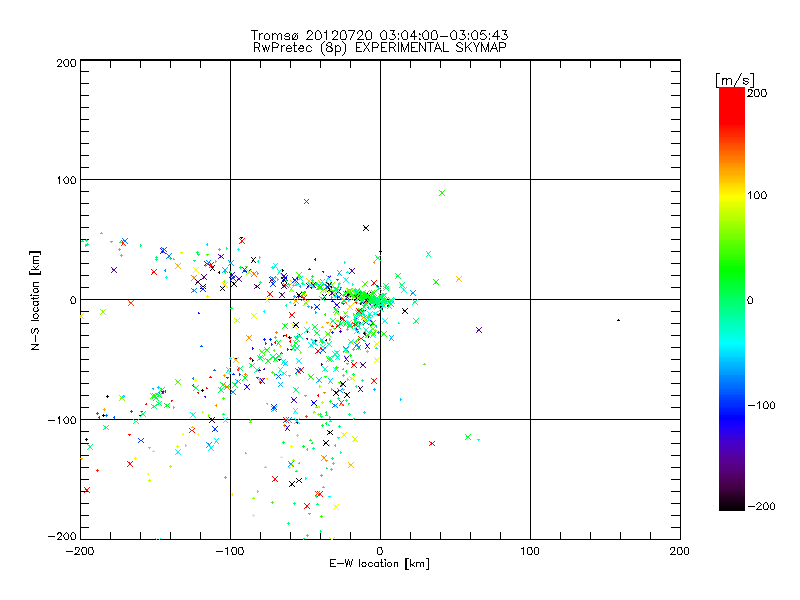The width and height of the screenshot is (800, 600).
Task: Click the lone black dot at far east
Action: click(618, 320)
